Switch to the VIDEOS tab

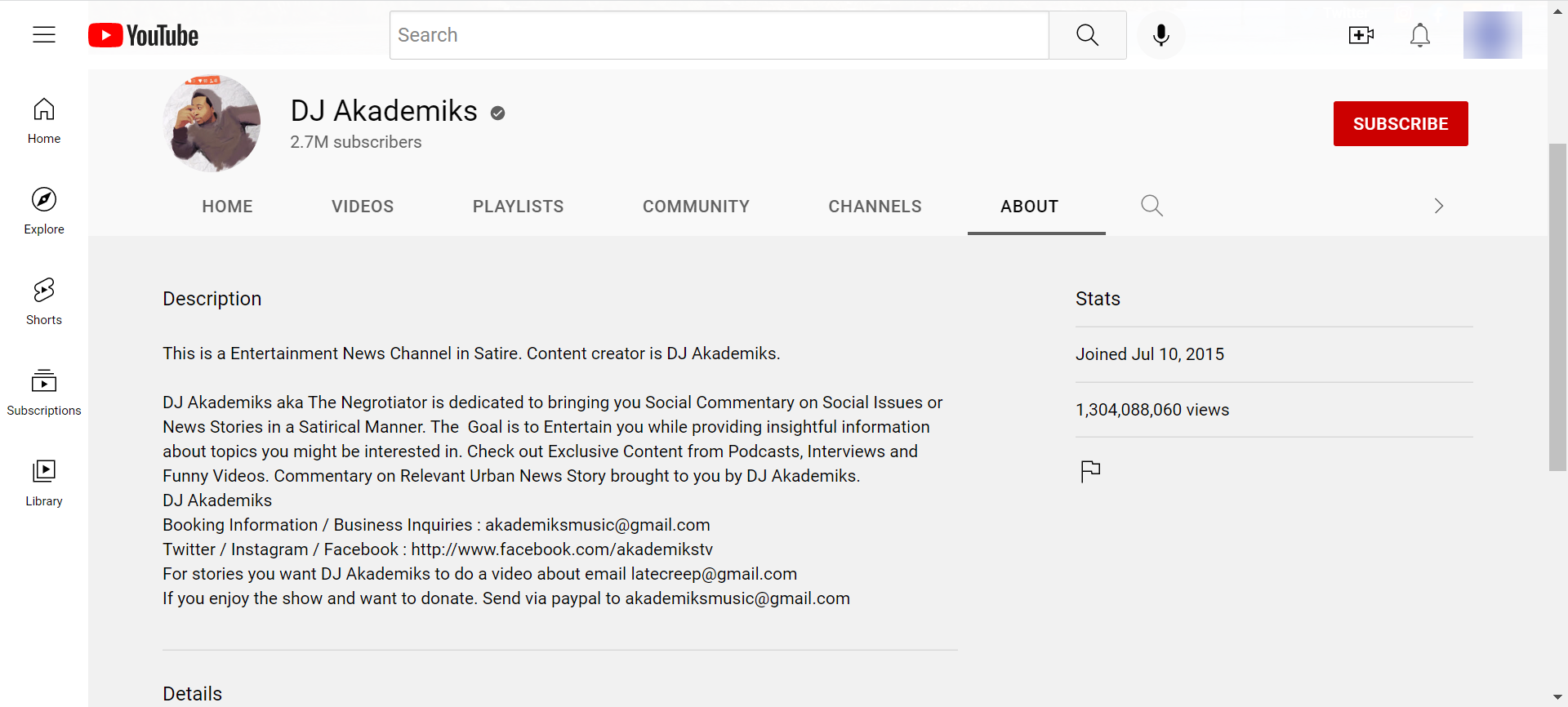(x=363, y=207)
